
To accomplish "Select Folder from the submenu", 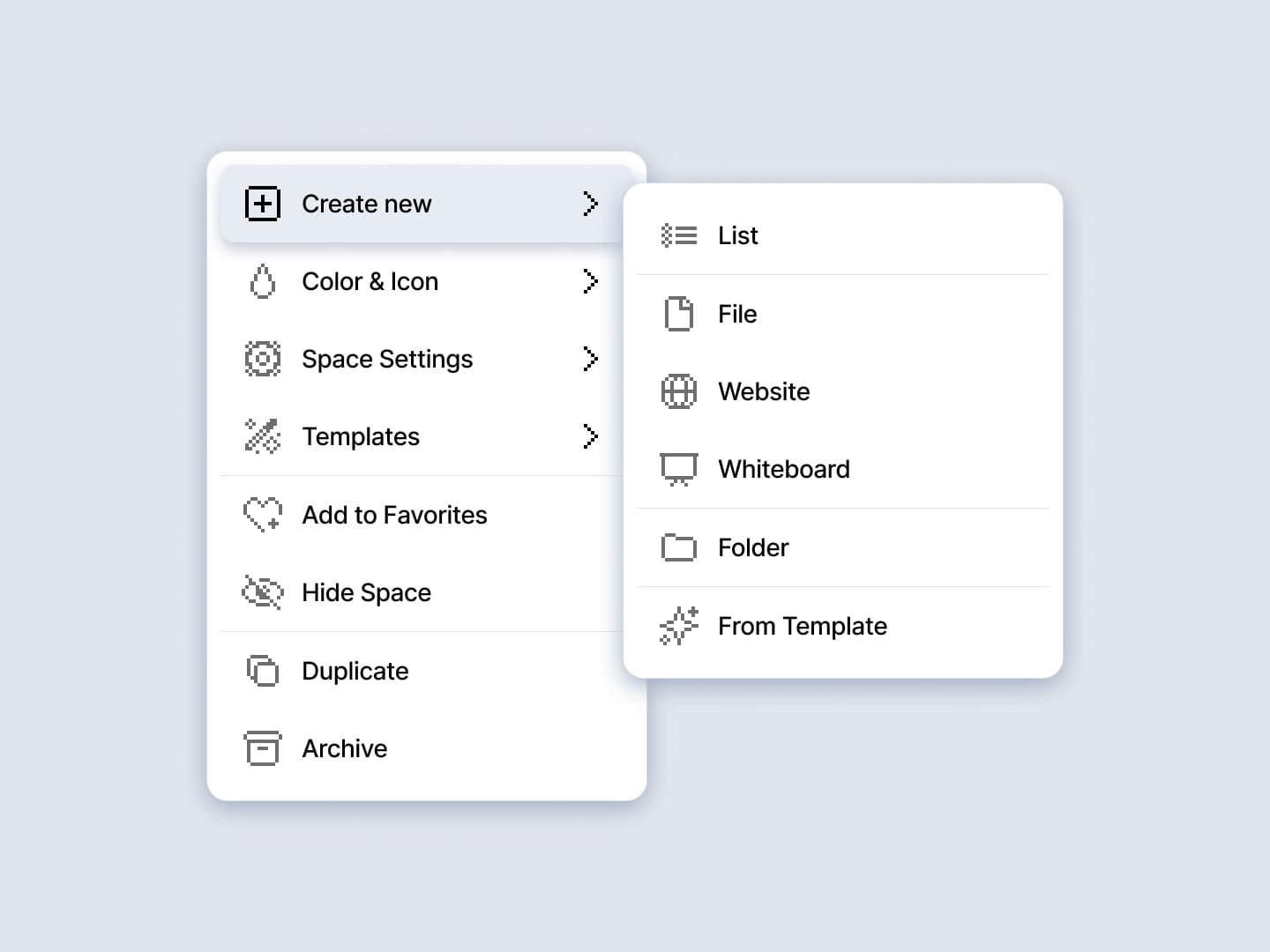I will coord(752,547).
